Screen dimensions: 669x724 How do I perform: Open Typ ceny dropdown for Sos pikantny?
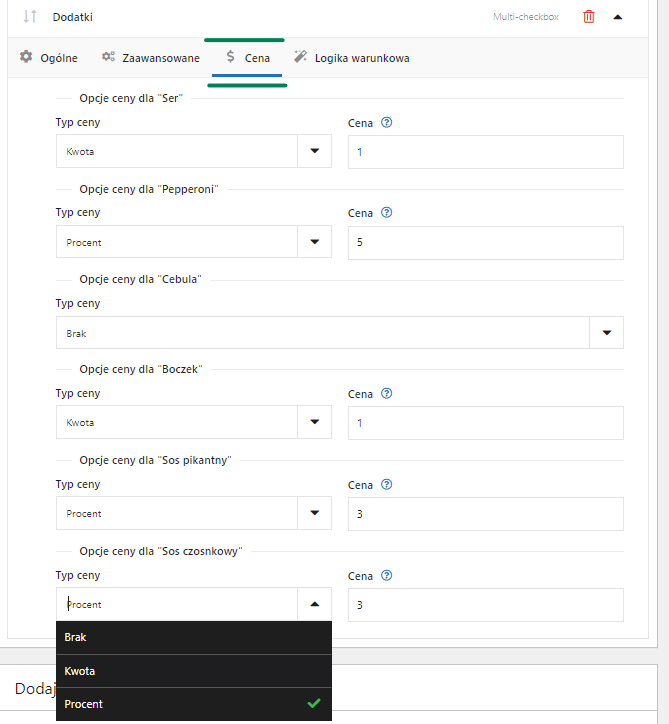pos(194,513)
